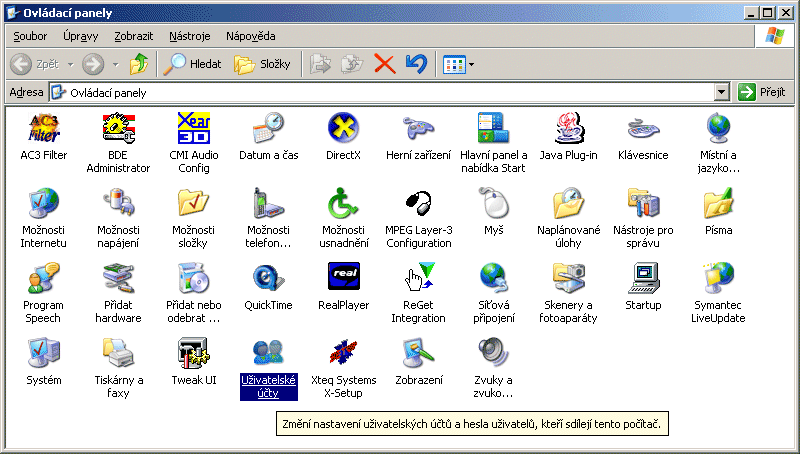Select the DirectX control panel icon
Image resolution: width=800 pixels, height=454 pixels.
[x=343, y=129]
